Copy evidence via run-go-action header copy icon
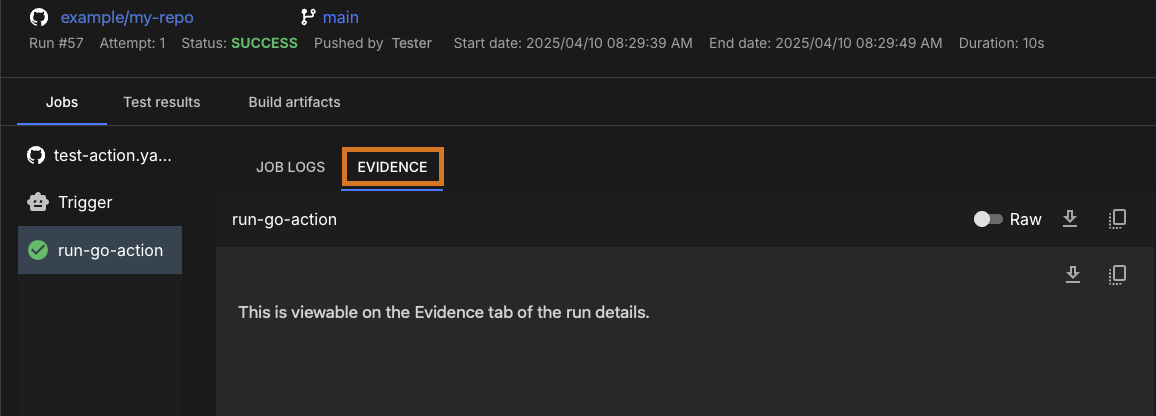The image size is (1156, 416). (x=1118, y=219)
